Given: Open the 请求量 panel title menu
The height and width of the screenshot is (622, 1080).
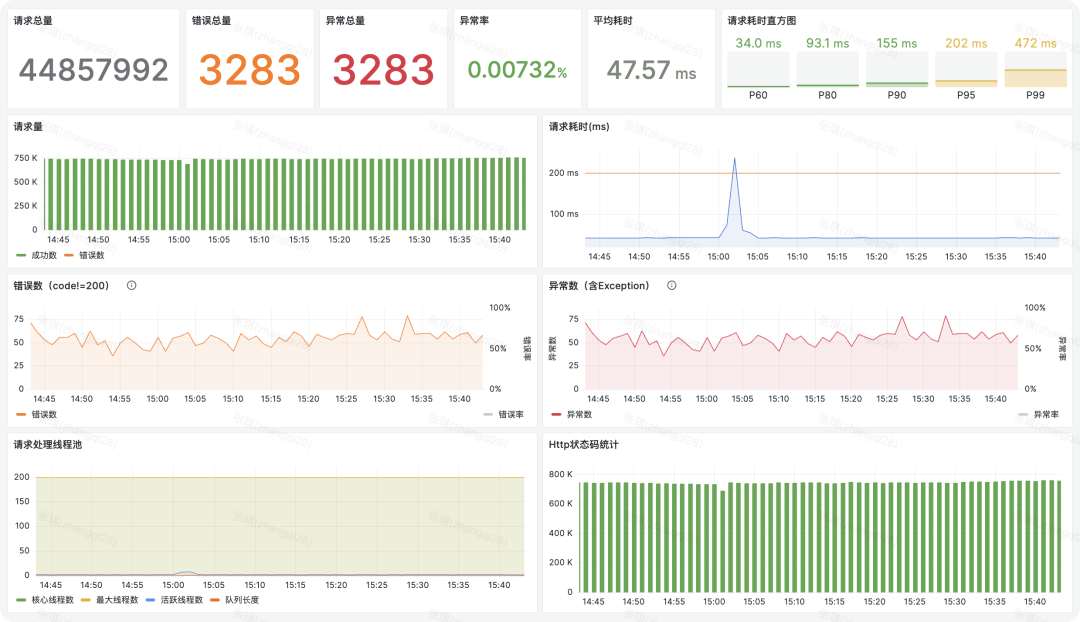Looking at the screenshot, I should (28, 127).
